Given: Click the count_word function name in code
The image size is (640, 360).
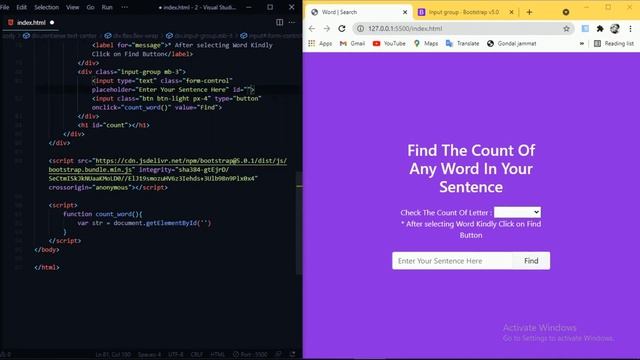Looking at the screenshot, I should pos(114,214).
